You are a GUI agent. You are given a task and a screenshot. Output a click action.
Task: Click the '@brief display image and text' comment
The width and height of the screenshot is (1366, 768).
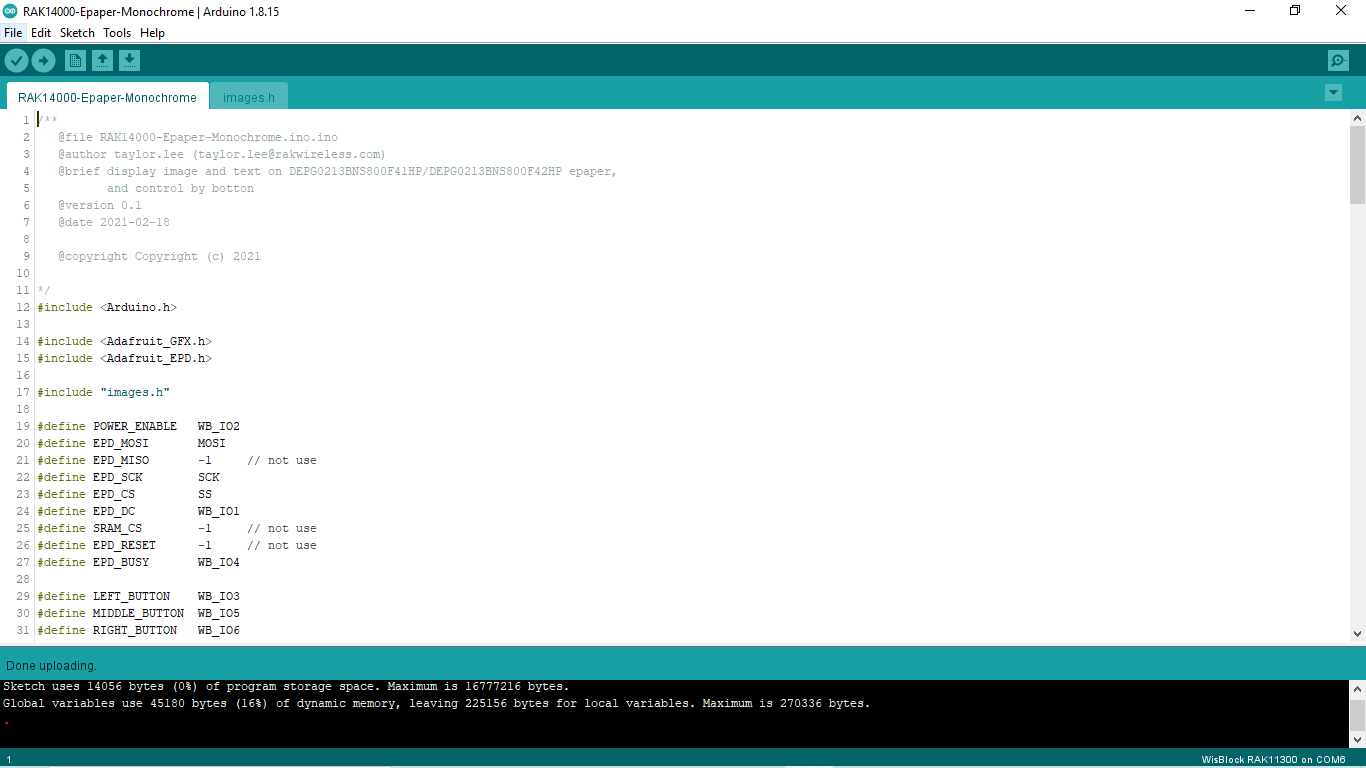[x=337, y=171]
